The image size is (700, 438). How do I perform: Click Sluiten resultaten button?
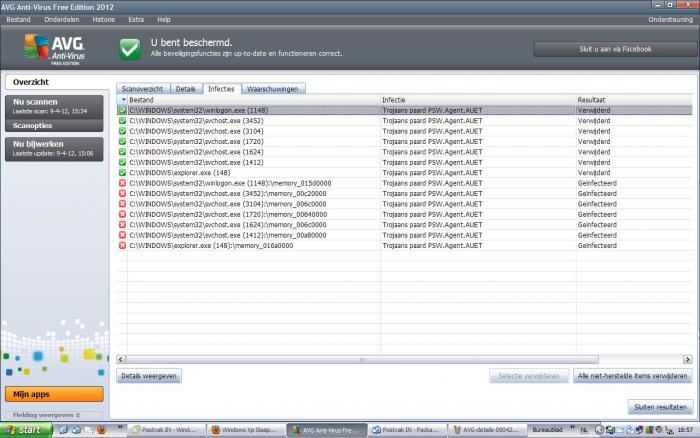coord(661,407)
